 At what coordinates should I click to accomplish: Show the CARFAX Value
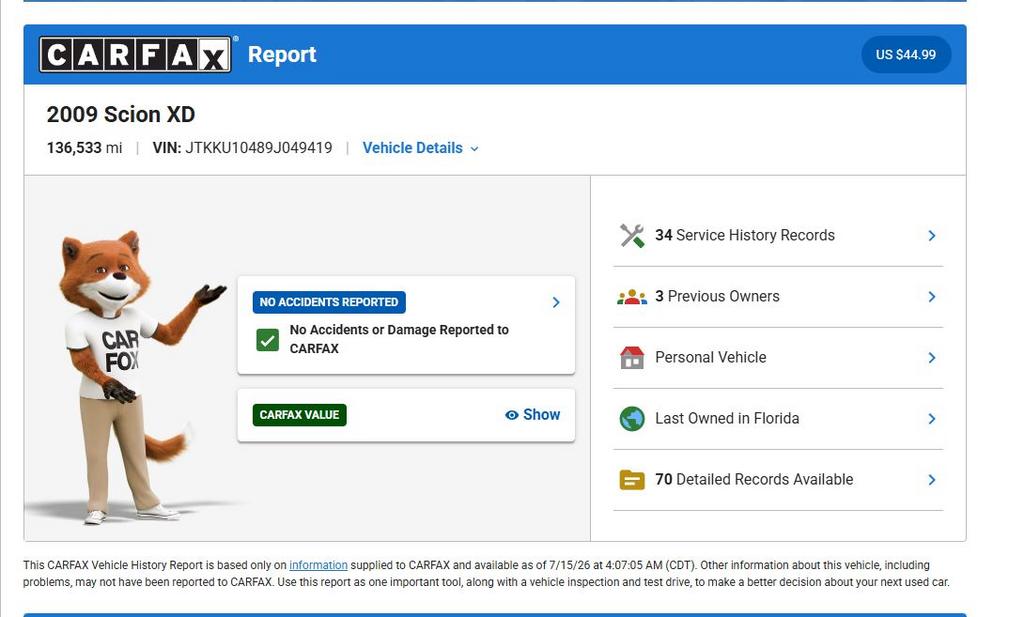coord(533,415)
